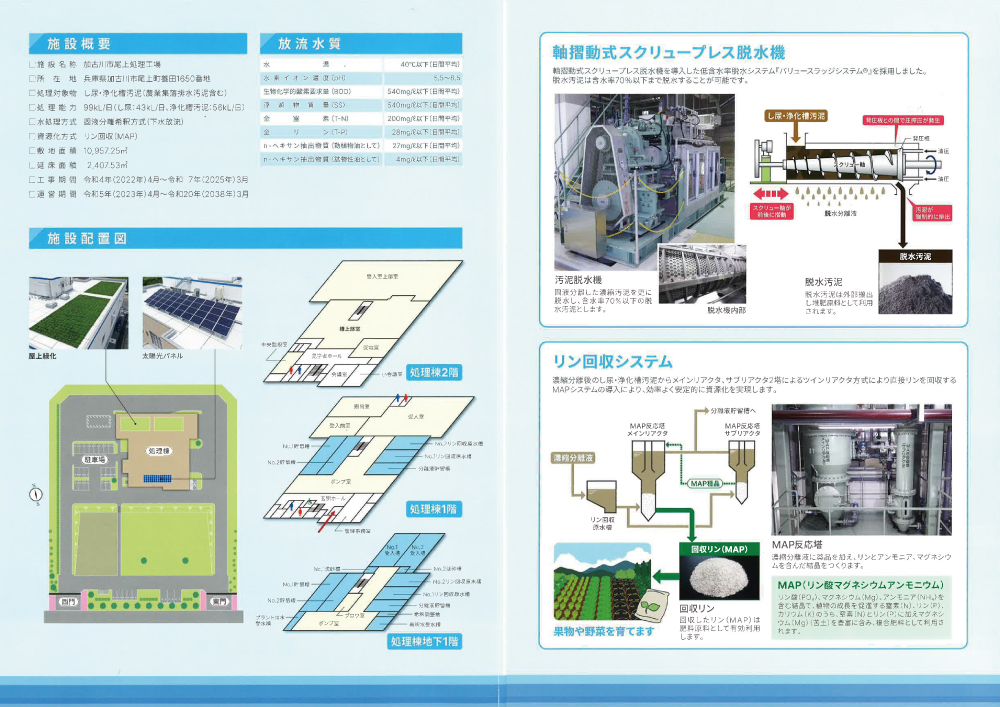Click the し尿・浄化槽汚泥 orange label marker
This screenshot has height=707, width=1000.
795,116
